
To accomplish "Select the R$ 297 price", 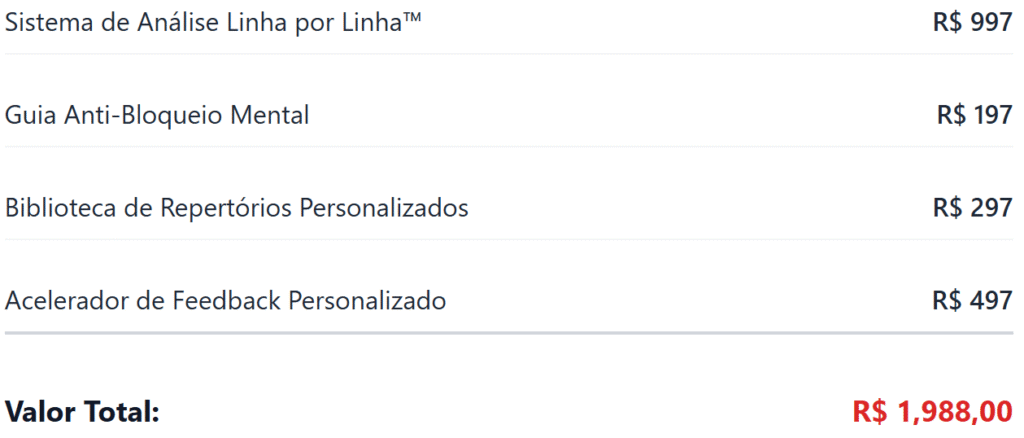I will pos(972,208).
